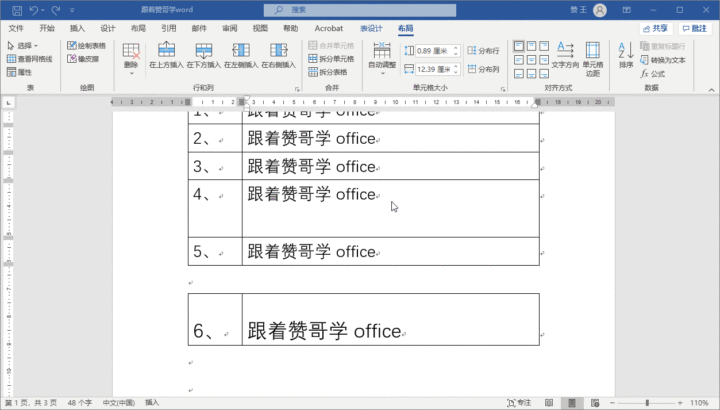Click the Undo arrow icon
Image resolution: width=720 pixels, height=410 pixels.
pyautogui.click(x=34, y=10)
